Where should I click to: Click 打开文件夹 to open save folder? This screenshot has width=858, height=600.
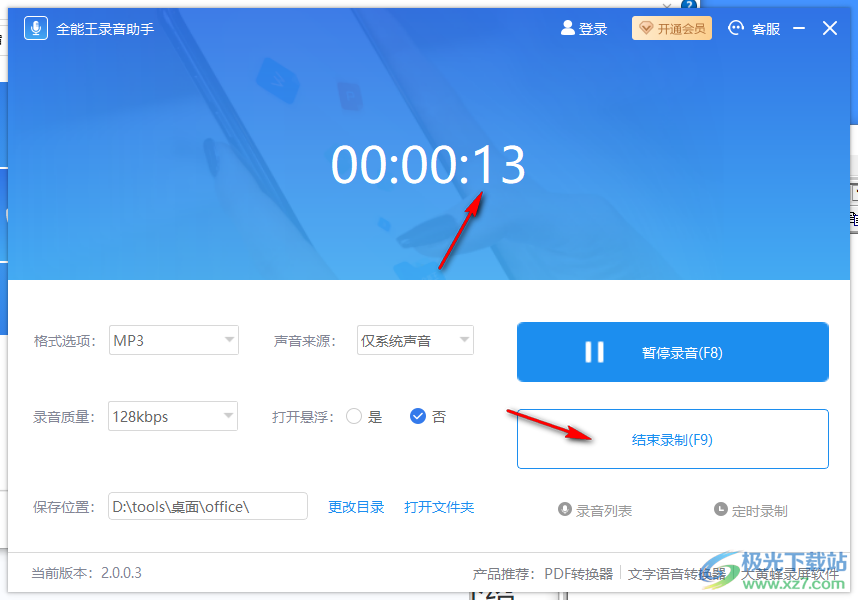(439, 506)
